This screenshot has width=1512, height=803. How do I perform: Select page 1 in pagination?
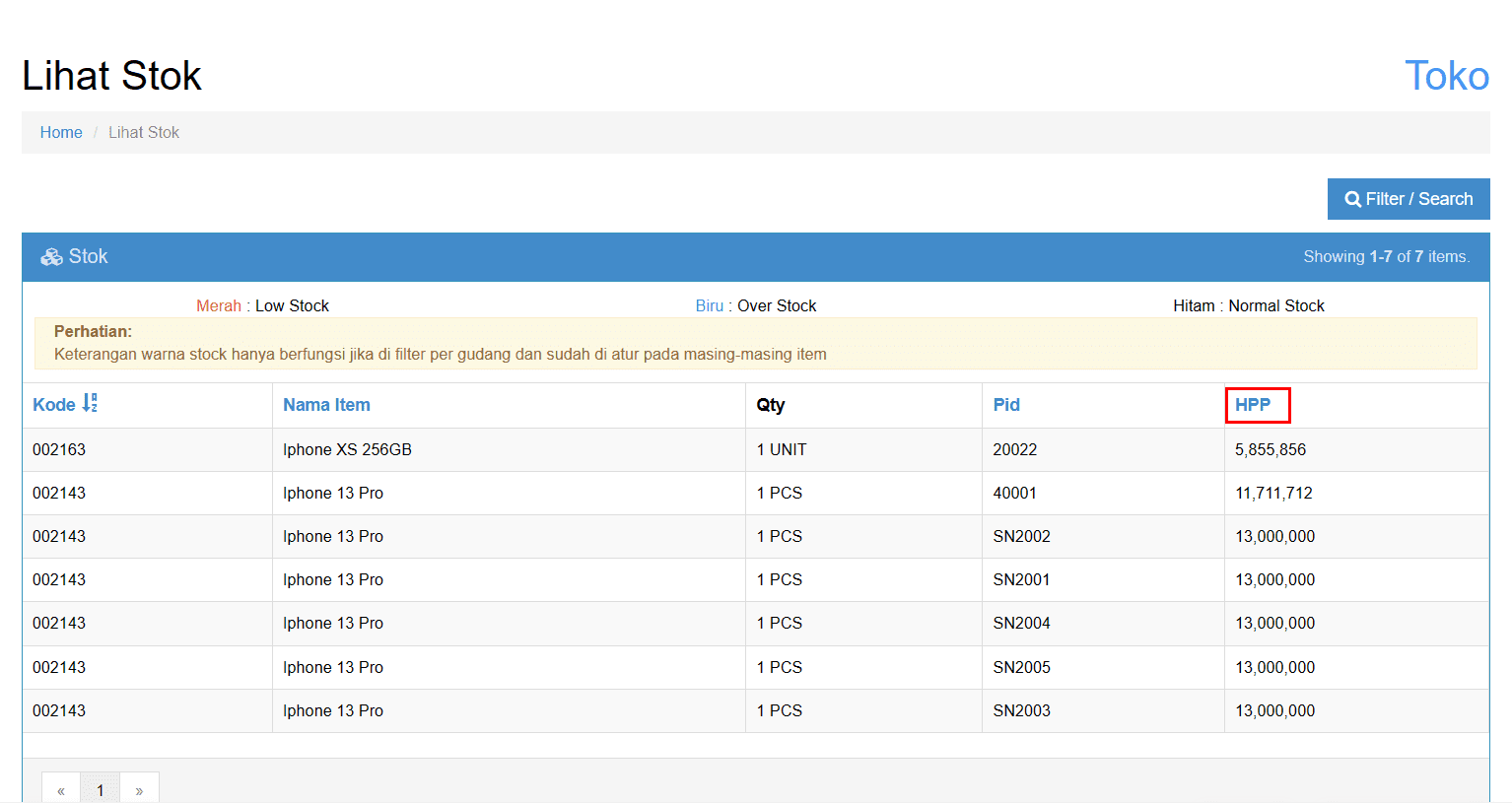[x=100, y=790]
